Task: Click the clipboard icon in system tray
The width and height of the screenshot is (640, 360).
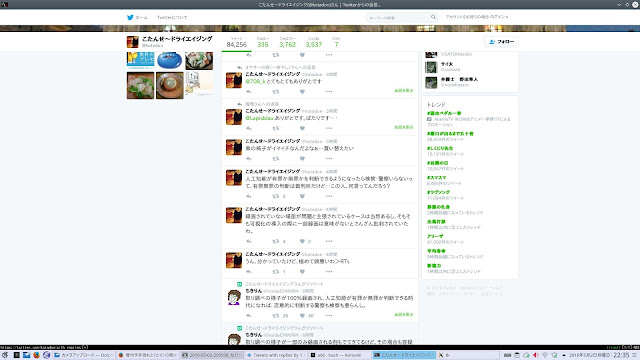Action: (x=517, y=355)
